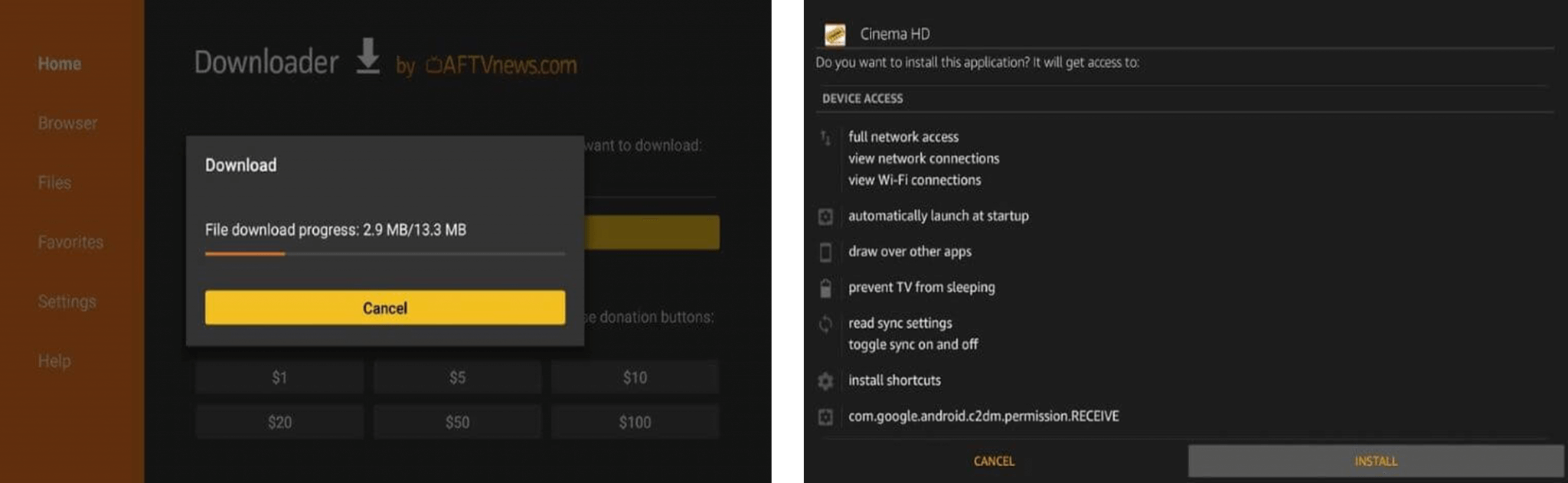The image size is (1568, 483).
Task: Click 'full network access' permission text
Action: pyautogui.click(x=903, y=137)
